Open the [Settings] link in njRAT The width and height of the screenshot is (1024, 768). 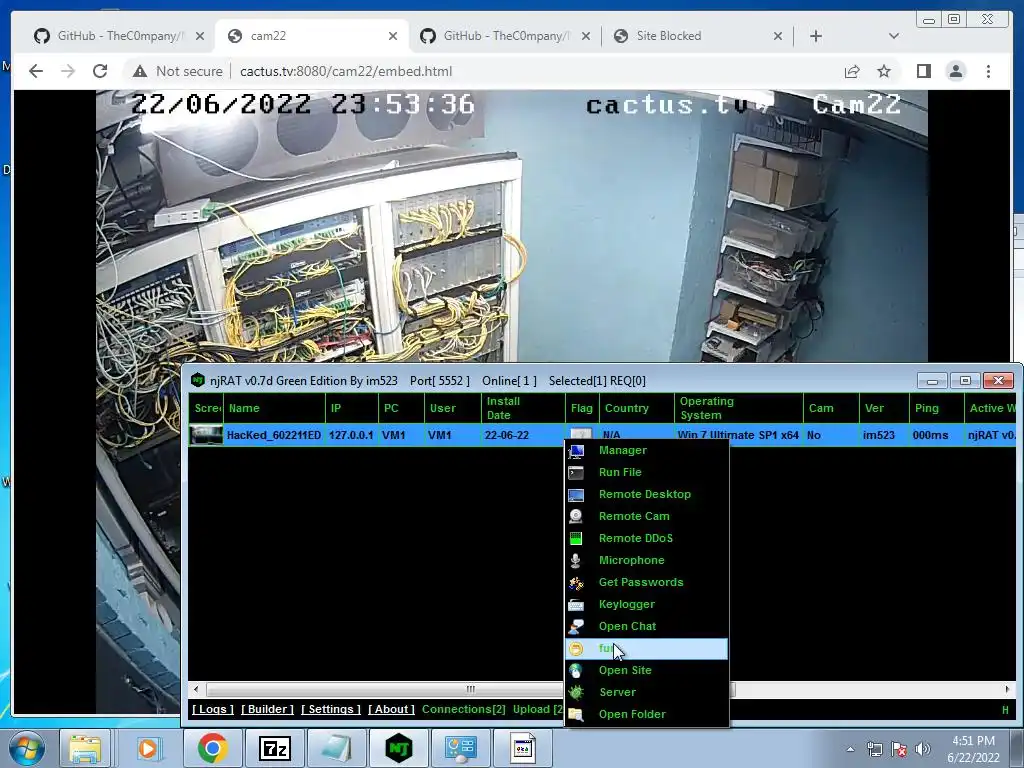[x=330, y=709]
